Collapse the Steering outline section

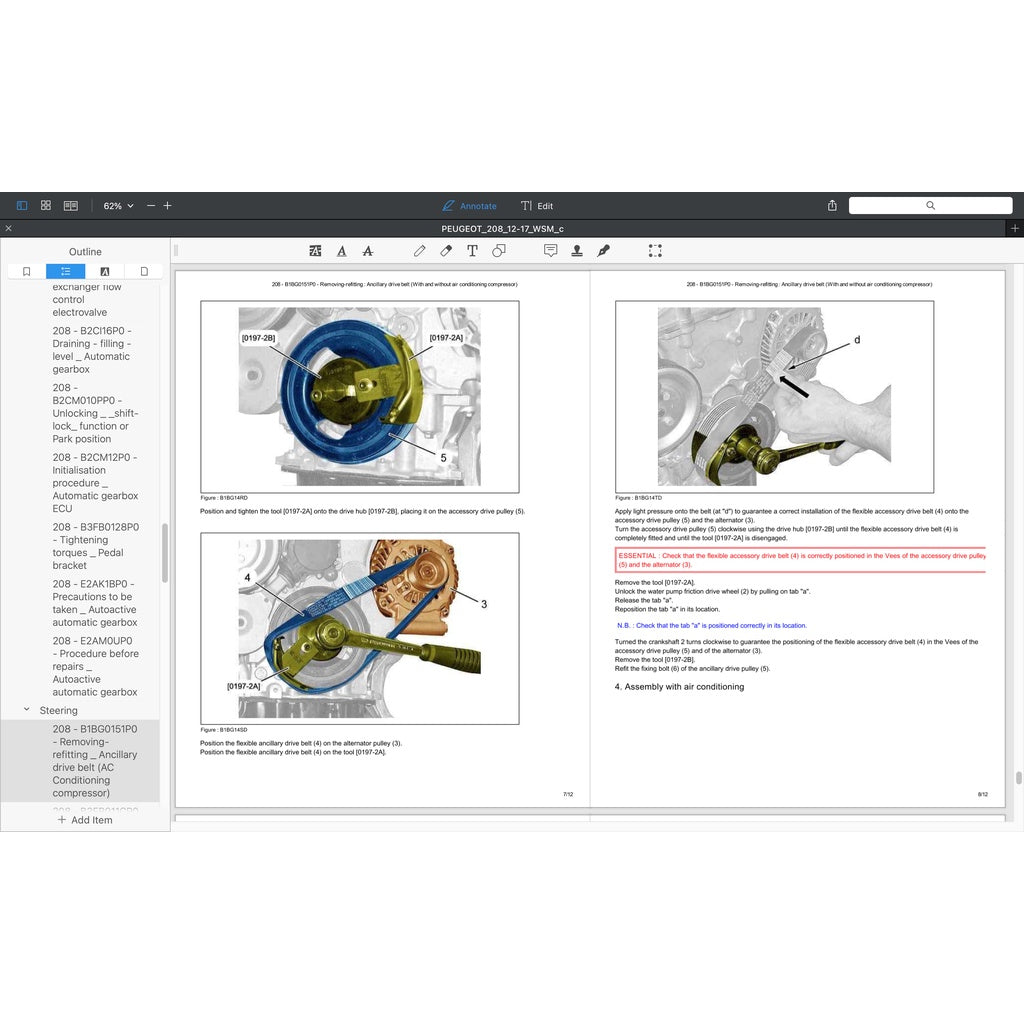26,710
